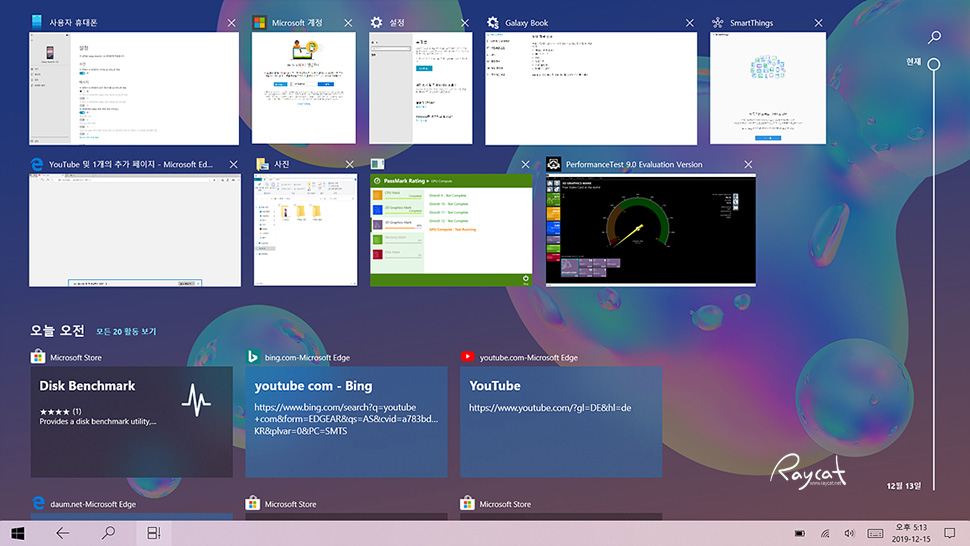Toggle the Task View button
The image size is (970, 546).
pos(153,533)
